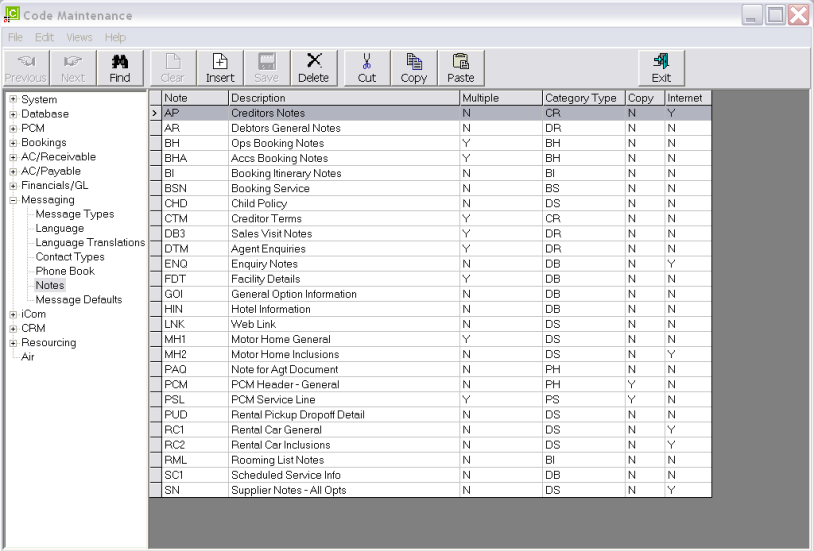Expand the iCom tree node
814x551 pixels.
(13, 314)
